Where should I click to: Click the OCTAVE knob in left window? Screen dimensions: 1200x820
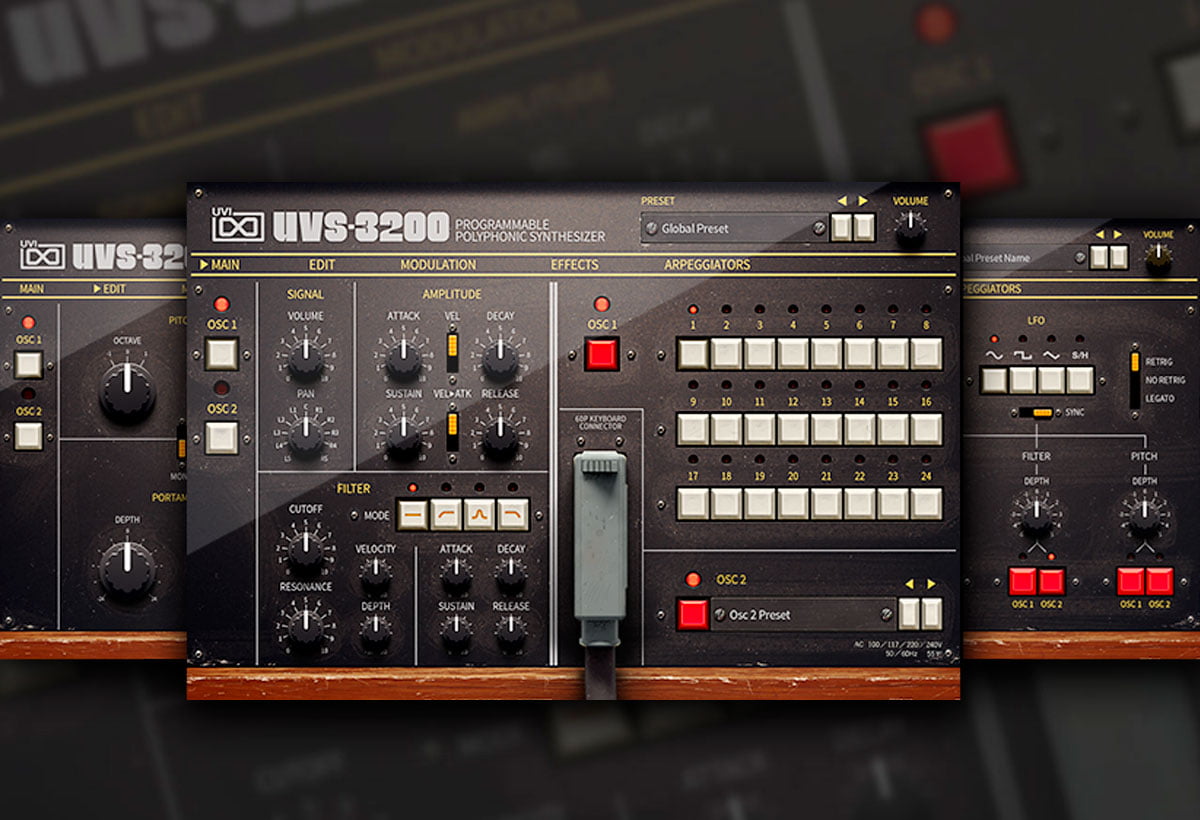pyautogui.click(x=127, y=393)
